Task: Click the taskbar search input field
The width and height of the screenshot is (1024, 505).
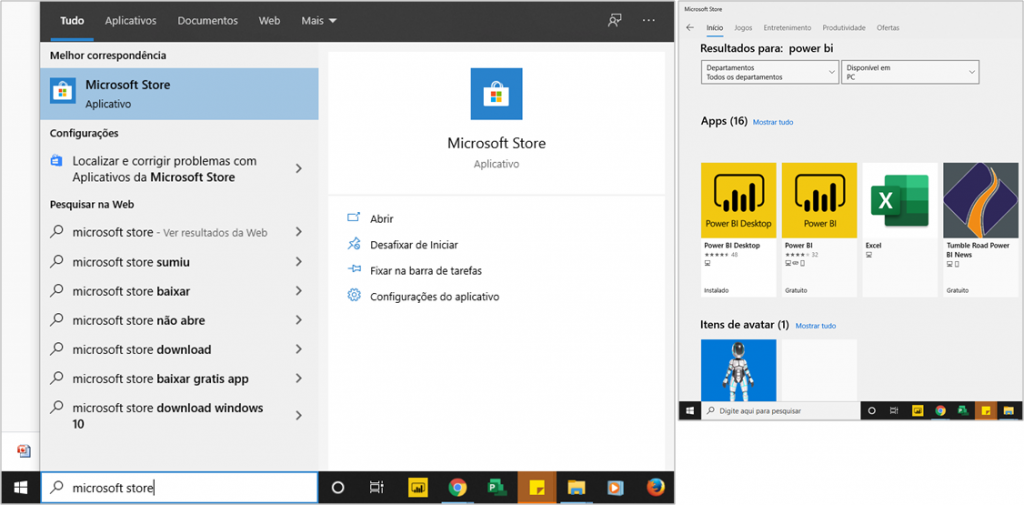Action: (180, 487)
